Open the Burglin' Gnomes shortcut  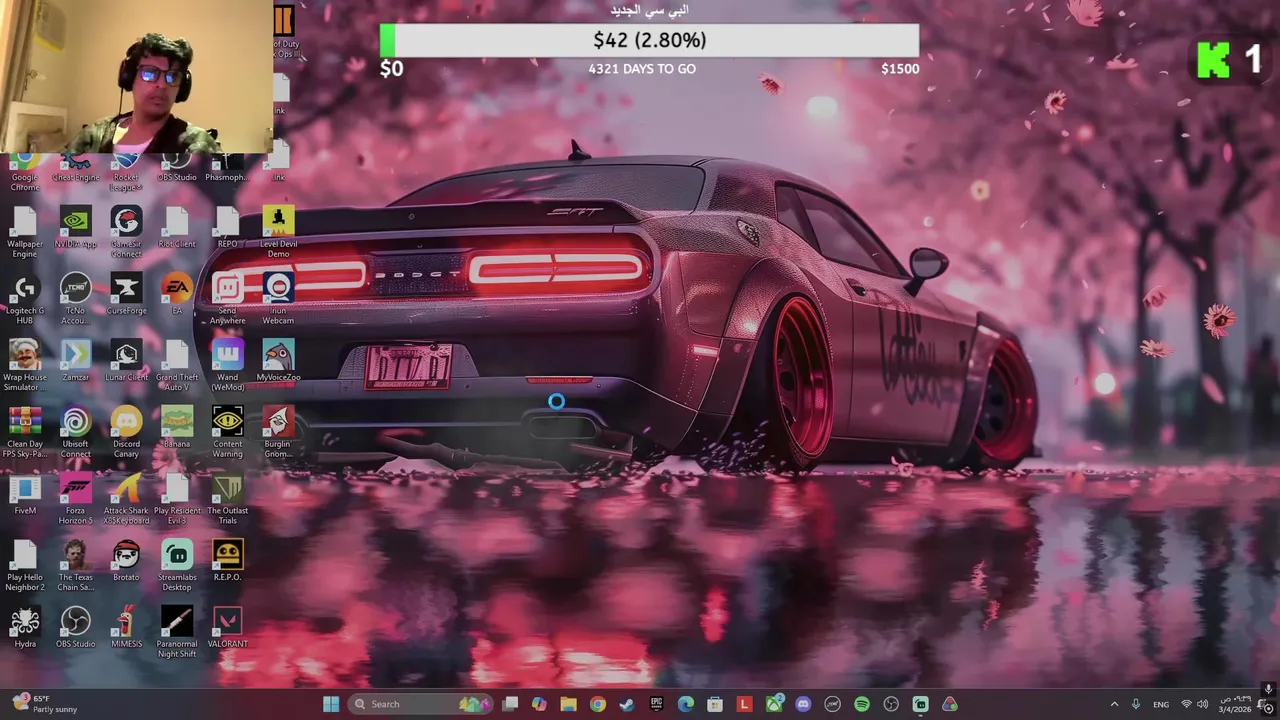click(x=278, y=433)
